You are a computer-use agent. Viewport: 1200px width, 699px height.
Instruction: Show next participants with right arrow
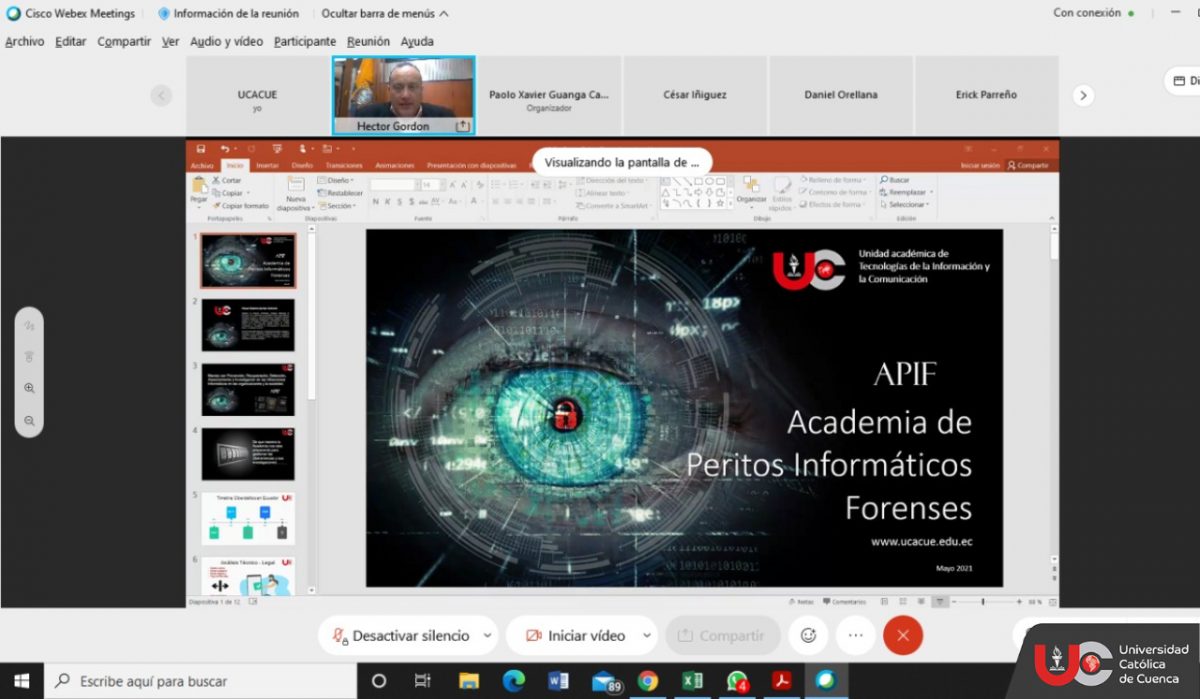click(x=1083, y=95)
